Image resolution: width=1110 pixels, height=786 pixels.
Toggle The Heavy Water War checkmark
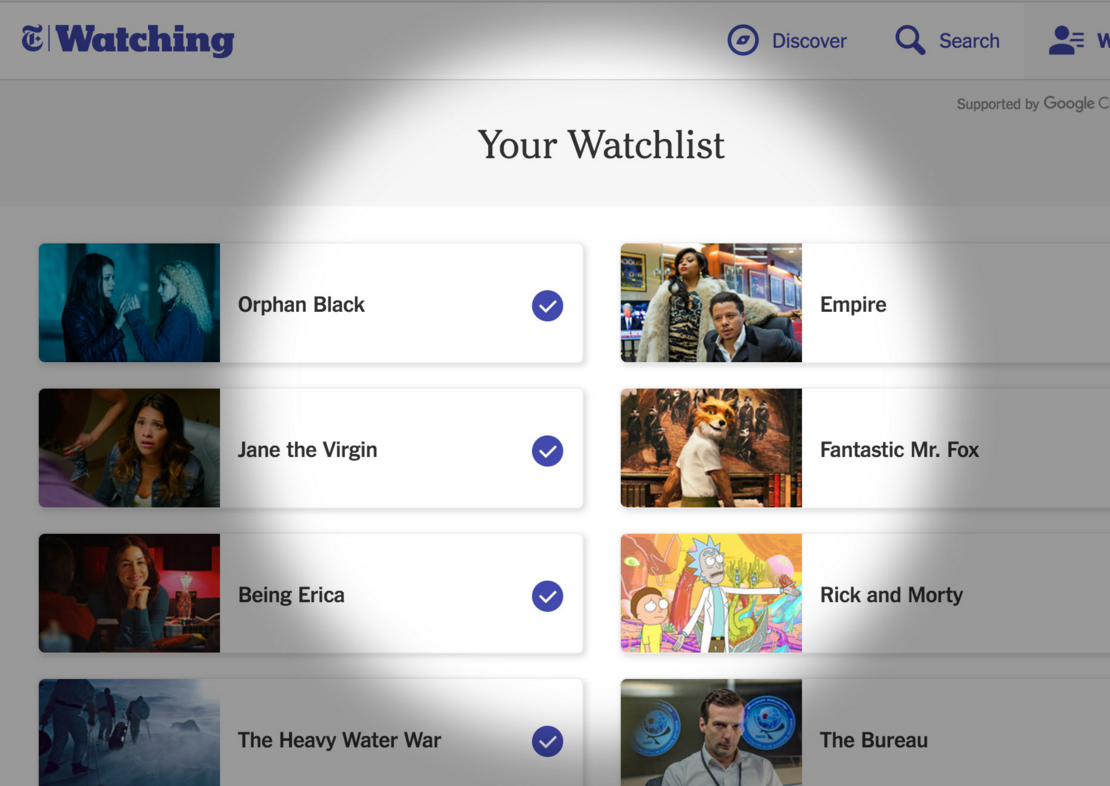(x=547, y=741)
